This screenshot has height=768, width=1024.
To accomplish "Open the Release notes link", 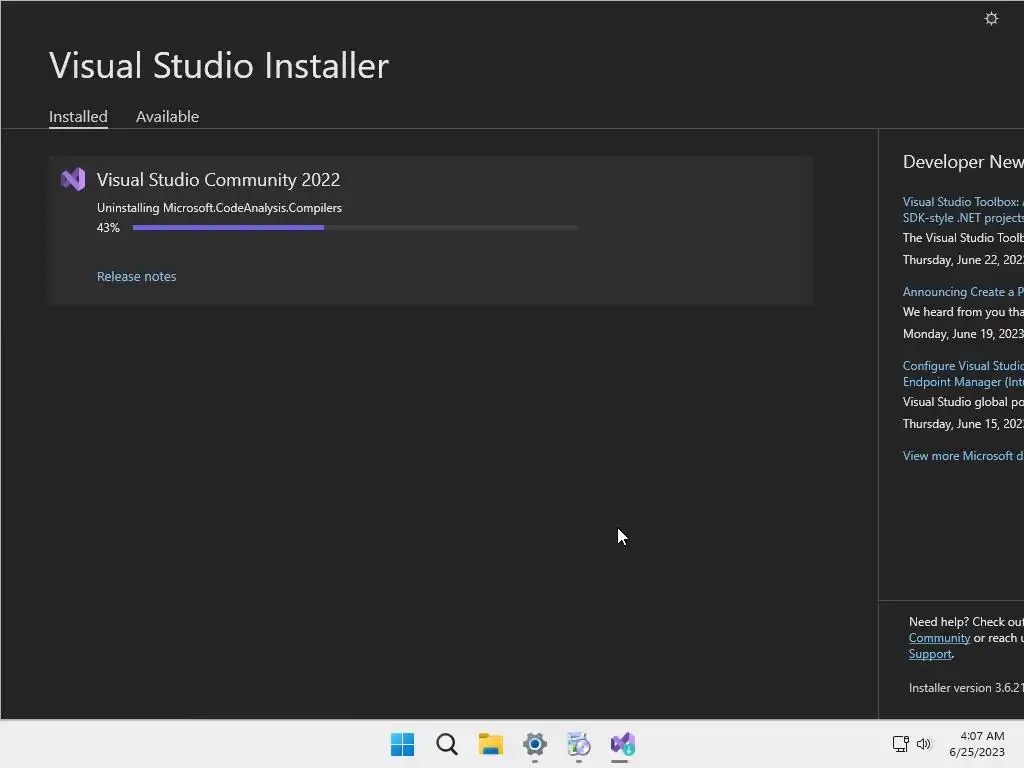I will pyautogui.click(x=136, y=276).
